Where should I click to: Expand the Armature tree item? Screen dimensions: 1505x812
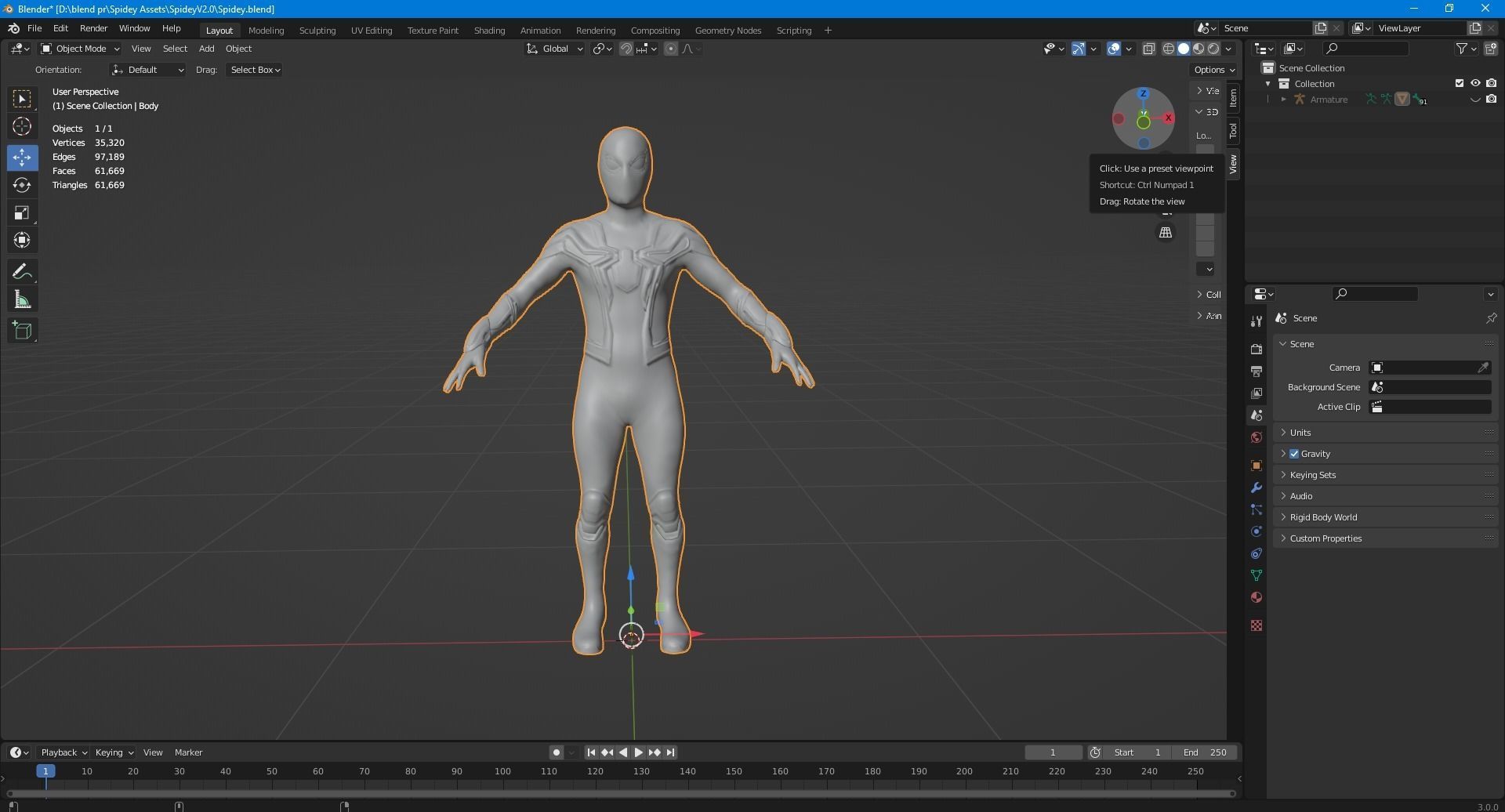click(1283, 100)
